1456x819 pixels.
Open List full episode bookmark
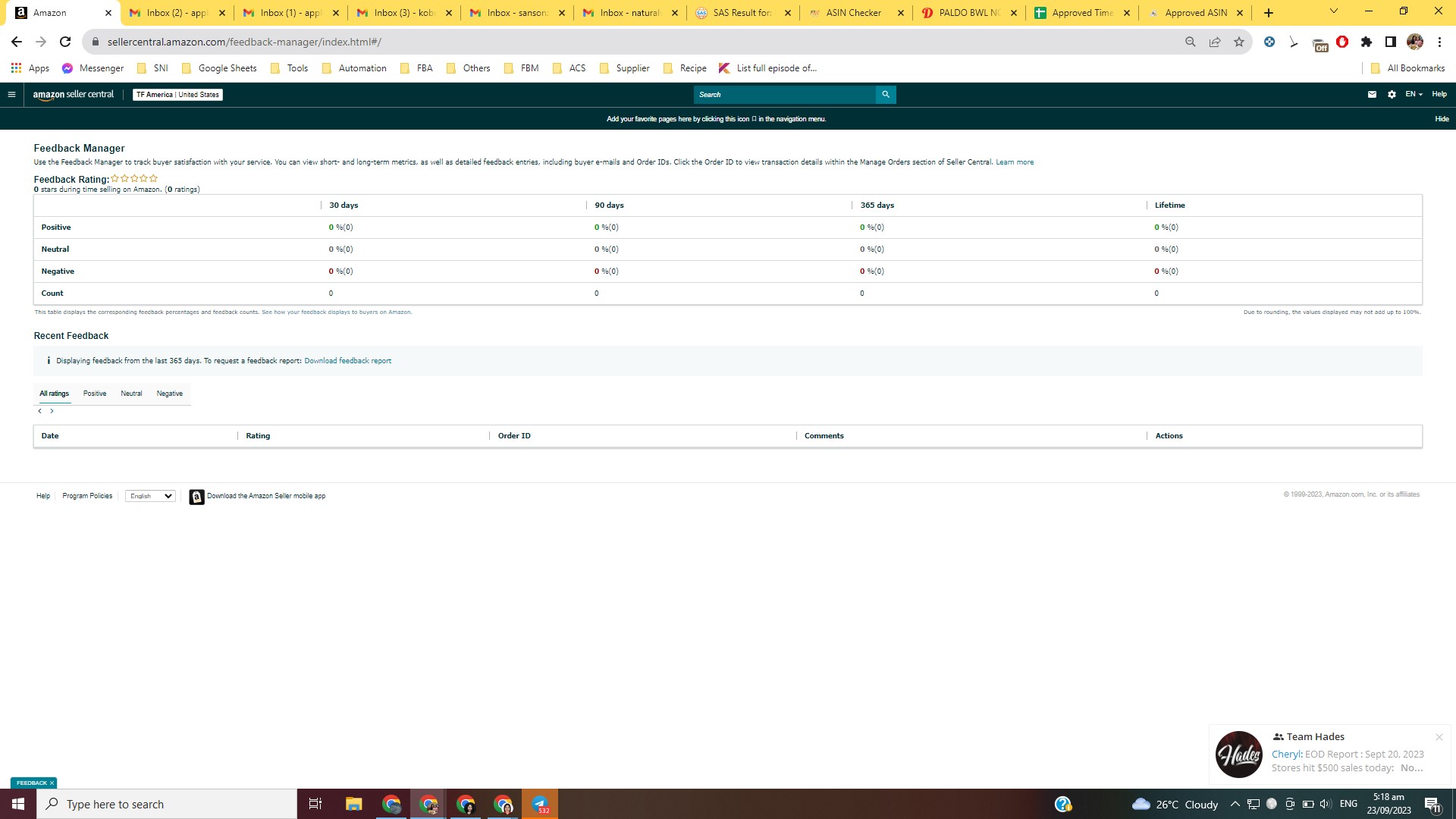[767, 68]
